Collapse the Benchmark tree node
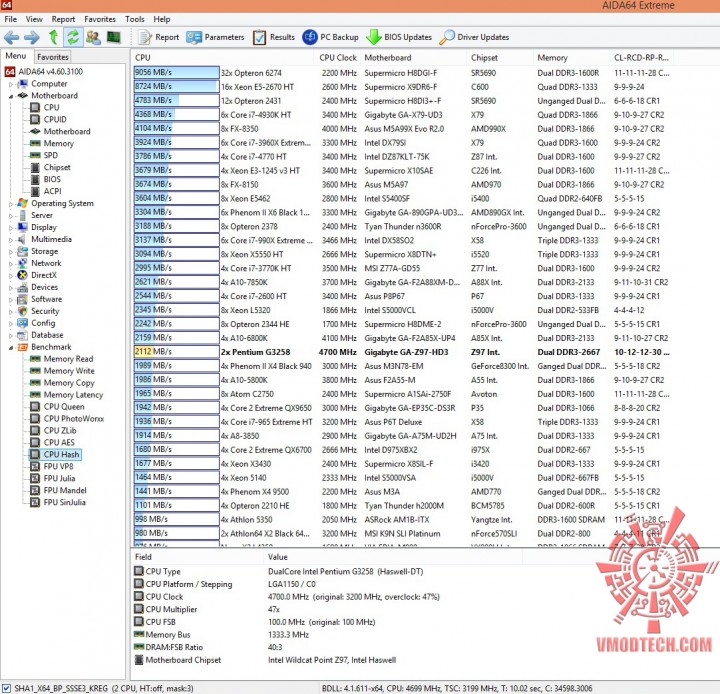The image size is (720, 694). click(x=11, y=348)
